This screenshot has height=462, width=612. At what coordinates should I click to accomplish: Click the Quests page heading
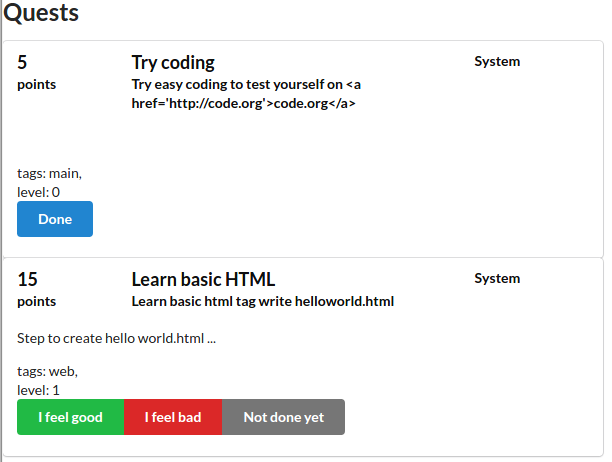(42, 14)
